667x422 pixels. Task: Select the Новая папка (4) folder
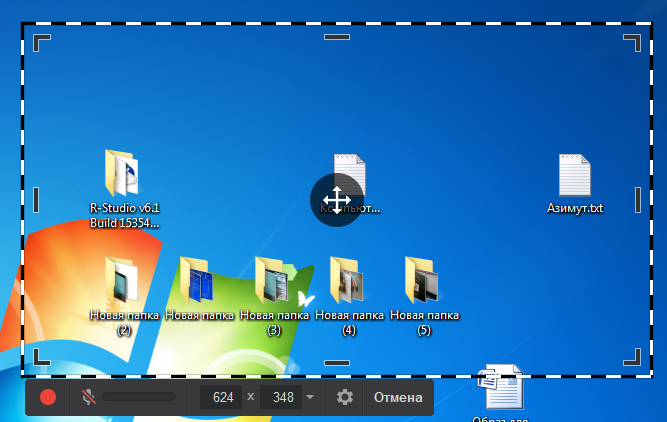point(347,280)
